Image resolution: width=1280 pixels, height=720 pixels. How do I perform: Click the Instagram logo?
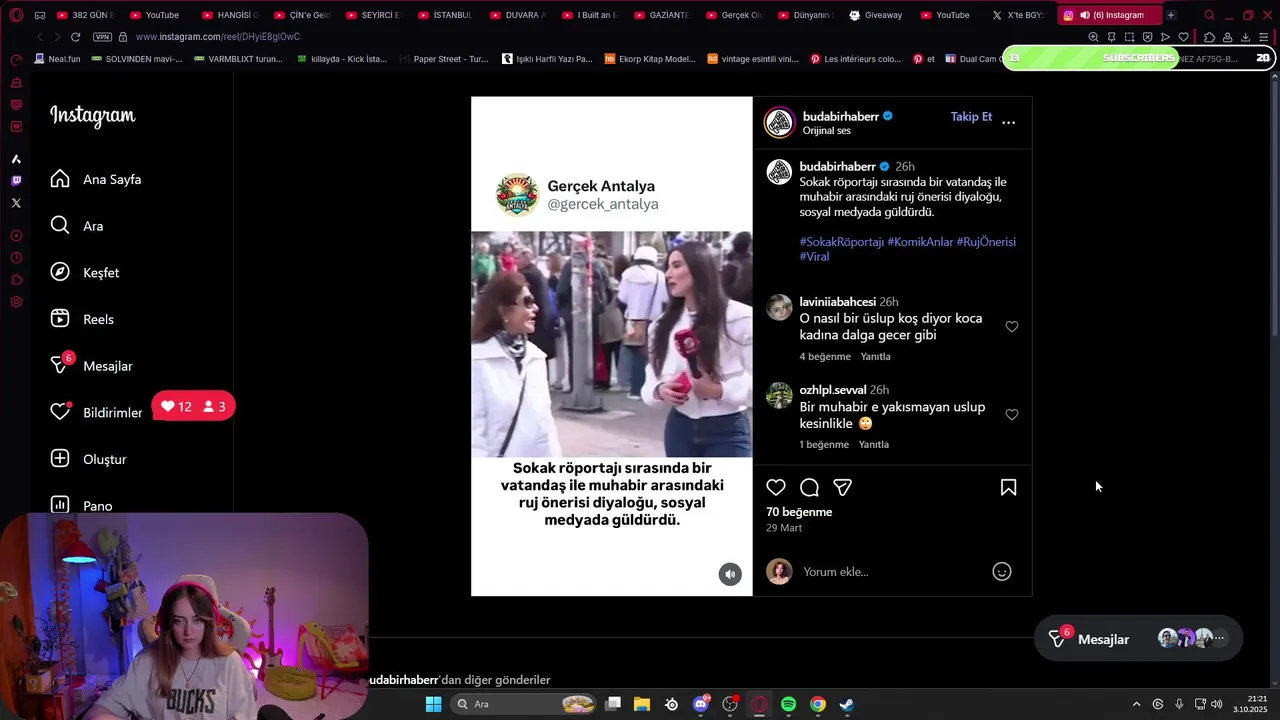pyautogui.click(x=92, y=116)
